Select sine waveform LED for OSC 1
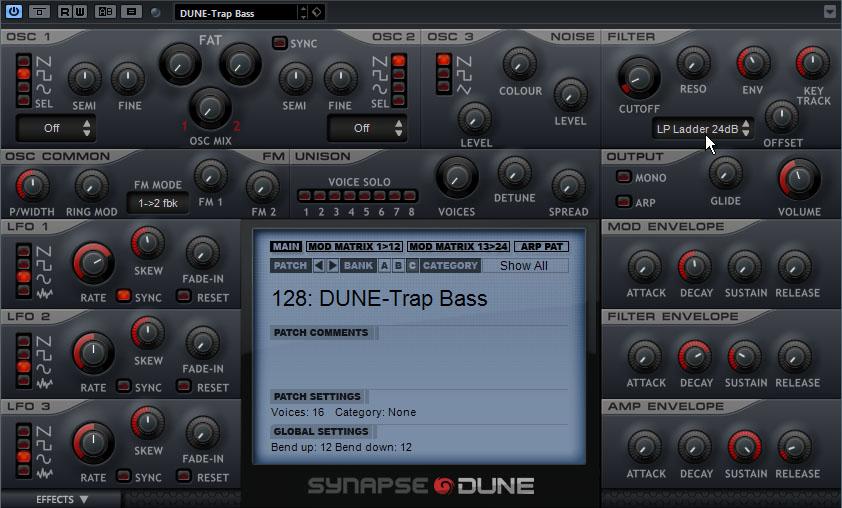The width and height of the screenshot is (842, 508). coord(23,86)
